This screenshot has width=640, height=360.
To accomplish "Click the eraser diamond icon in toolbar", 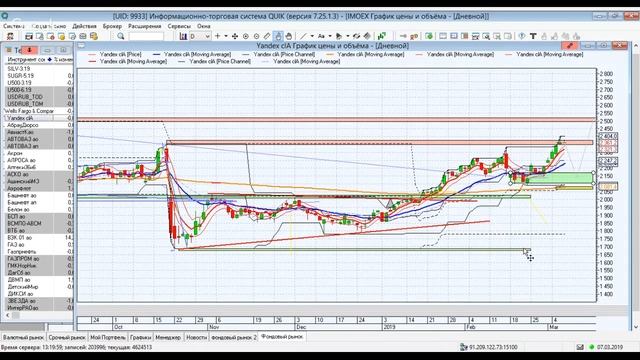I will (367, 36).
